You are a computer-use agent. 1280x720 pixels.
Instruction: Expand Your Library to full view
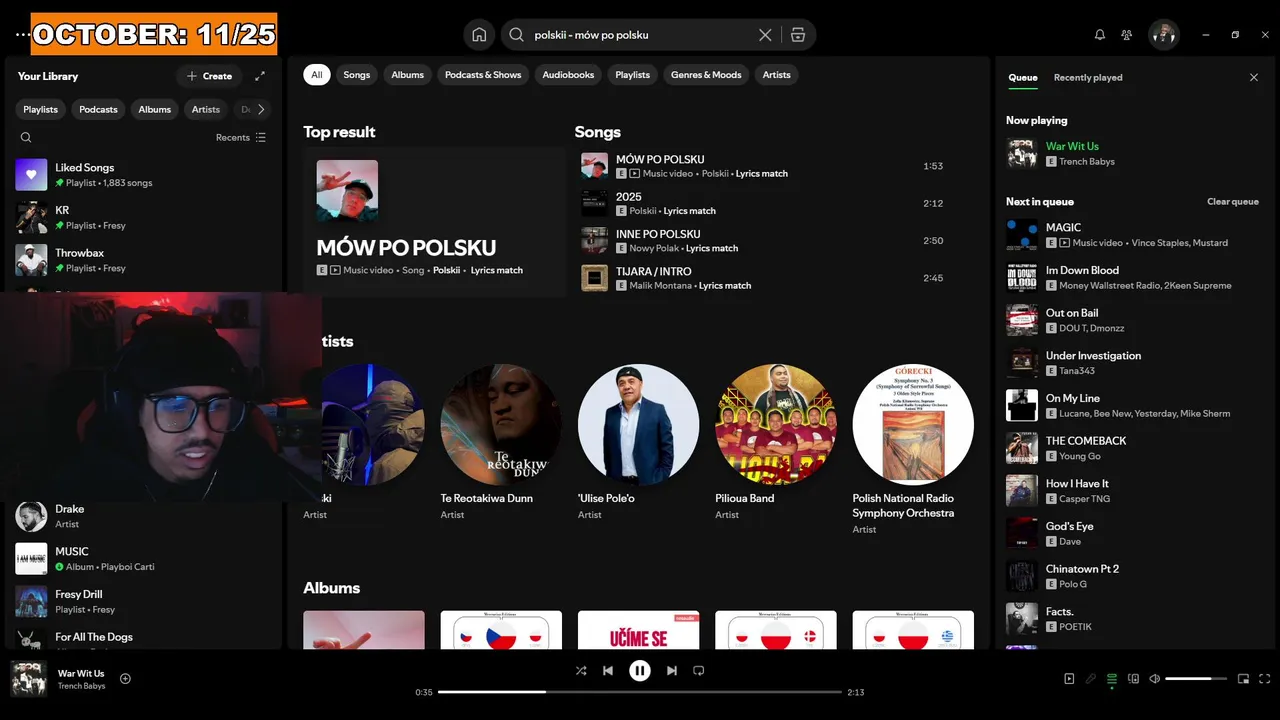260,76
